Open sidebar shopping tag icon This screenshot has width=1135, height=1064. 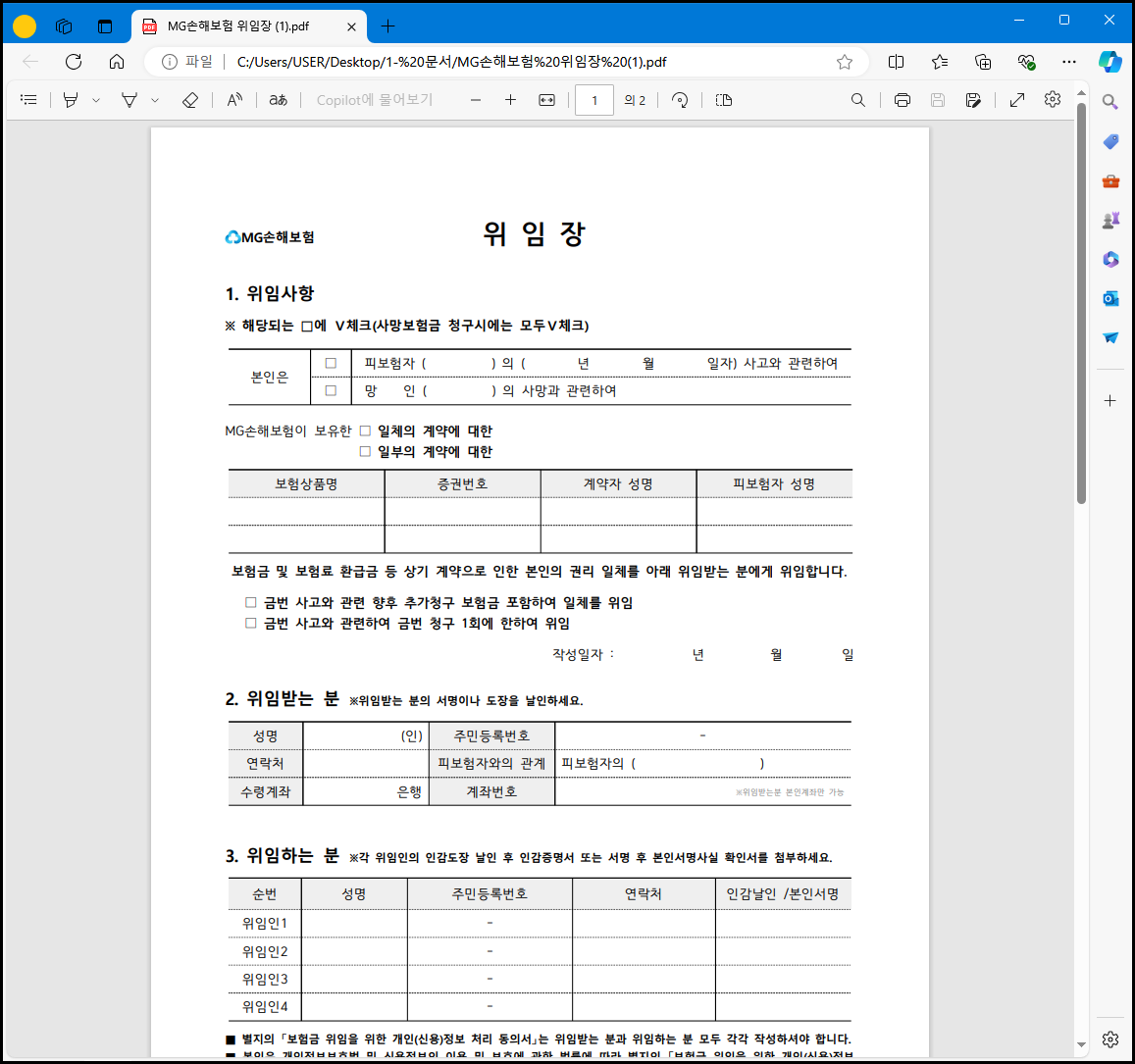(1110, 141)
